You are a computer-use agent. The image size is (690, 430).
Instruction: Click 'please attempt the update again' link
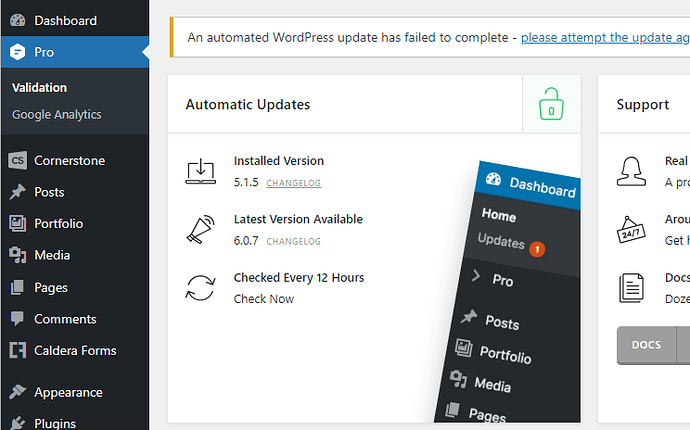(x=605, y=38)
